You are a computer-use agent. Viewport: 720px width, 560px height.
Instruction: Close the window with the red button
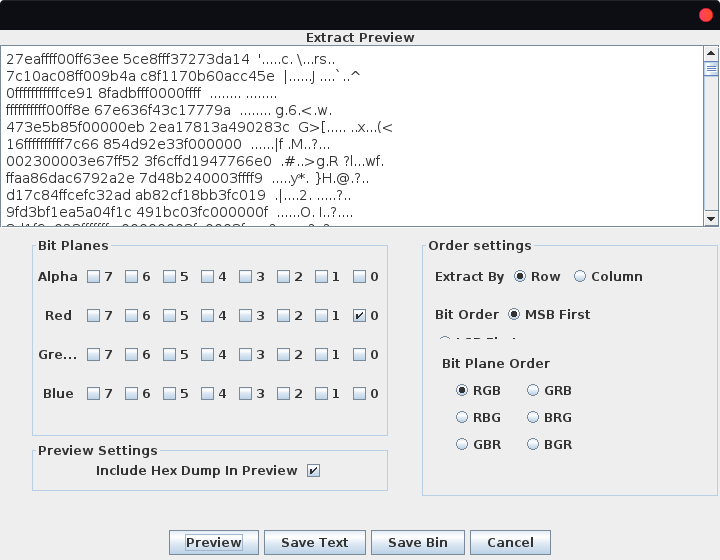coord(706,15)
